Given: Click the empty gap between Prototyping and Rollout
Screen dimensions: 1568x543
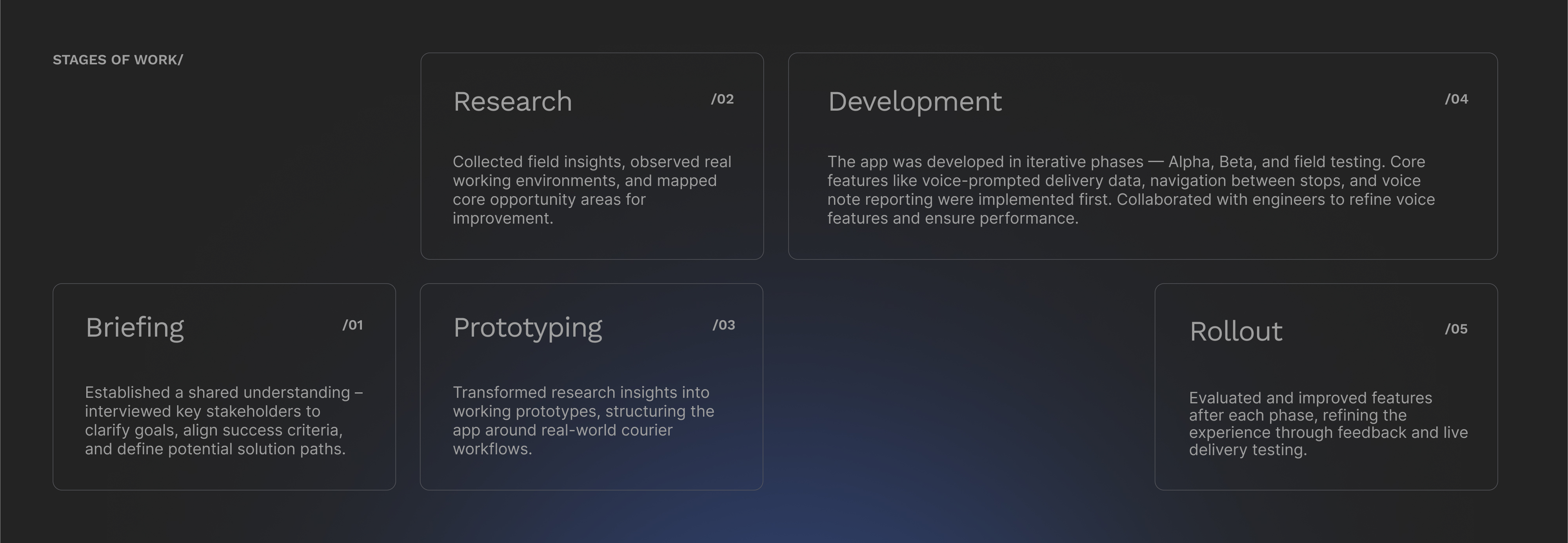Looking at the screenshot, I should pyautogui.click(x=959, y=386).
